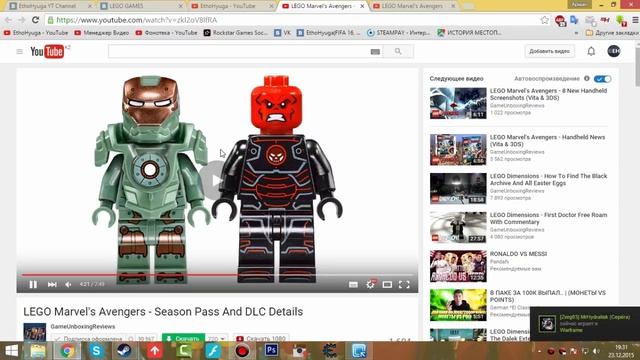Open '8 New Handheld Screenshots' video thumbnail
Screen dimensions: 640x360
(458, 103)
